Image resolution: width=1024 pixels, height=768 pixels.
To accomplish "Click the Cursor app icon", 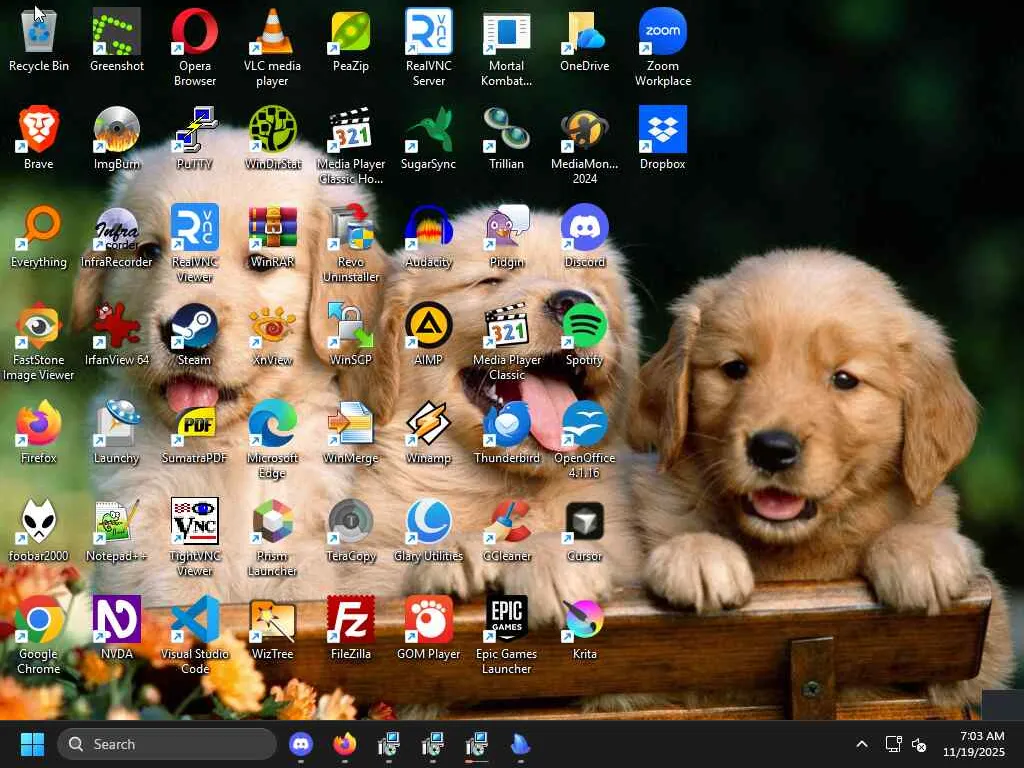I will click(x=584, y=530).
